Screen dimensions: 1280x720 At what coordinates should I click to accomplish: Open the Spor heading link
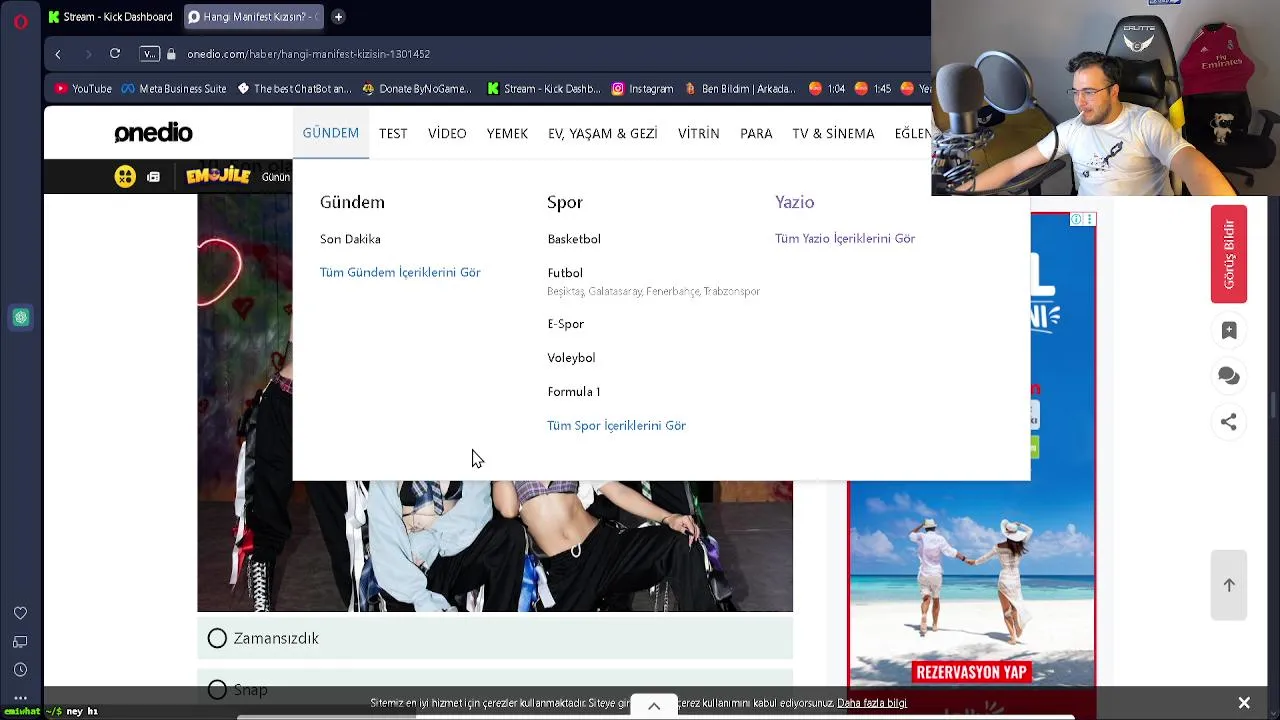pyautogui.click(x=565, y=202)
